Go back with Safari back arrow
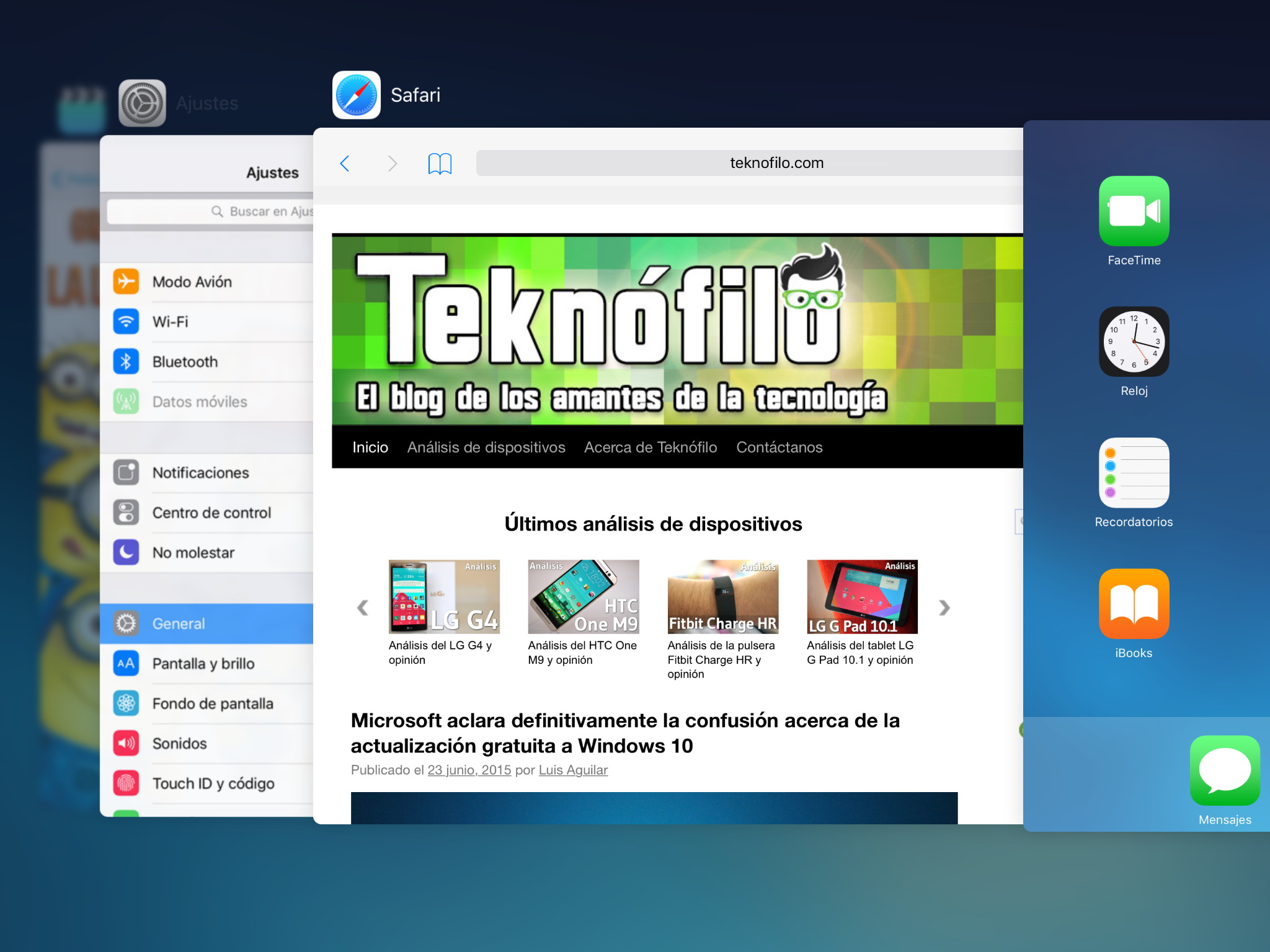 pos(345,164)
